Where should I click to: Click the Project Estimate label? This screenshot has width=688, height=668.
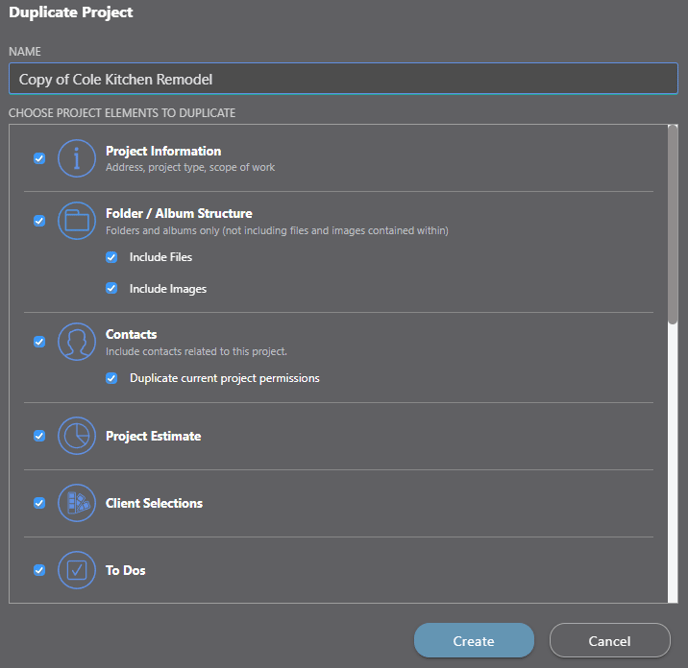(x=154, y=436)
